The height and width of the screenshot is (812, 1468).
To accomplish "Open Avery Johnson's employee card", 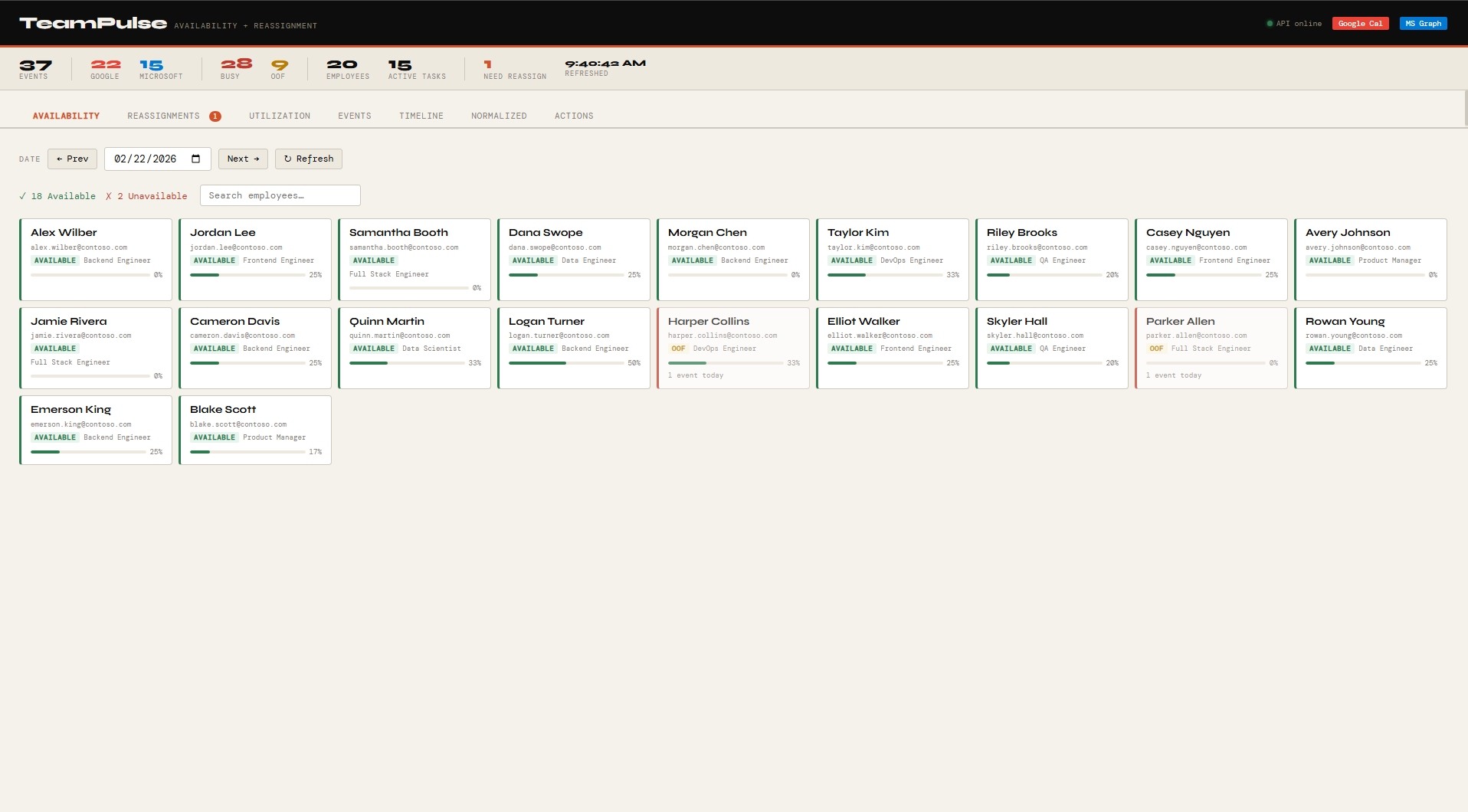I will (1371, 260).
